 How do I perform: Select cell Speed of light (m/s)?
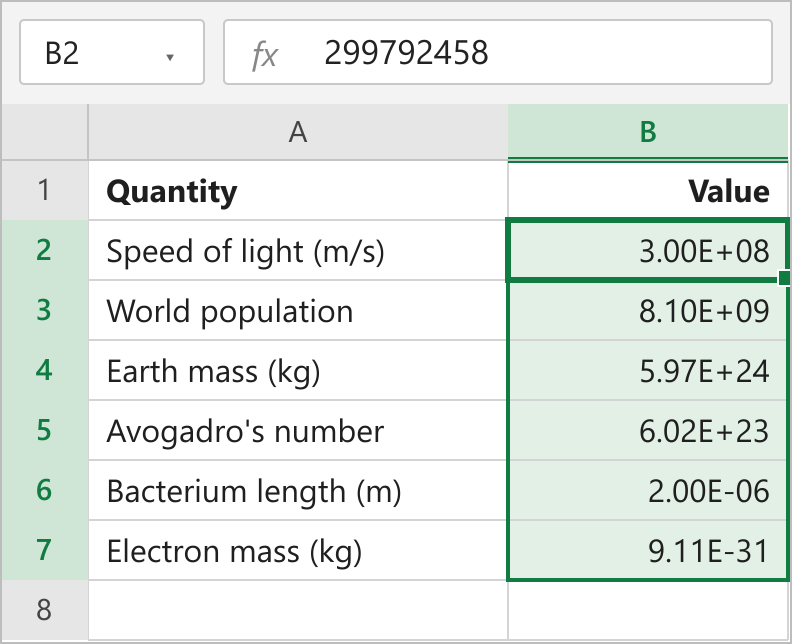click(298, 250)
